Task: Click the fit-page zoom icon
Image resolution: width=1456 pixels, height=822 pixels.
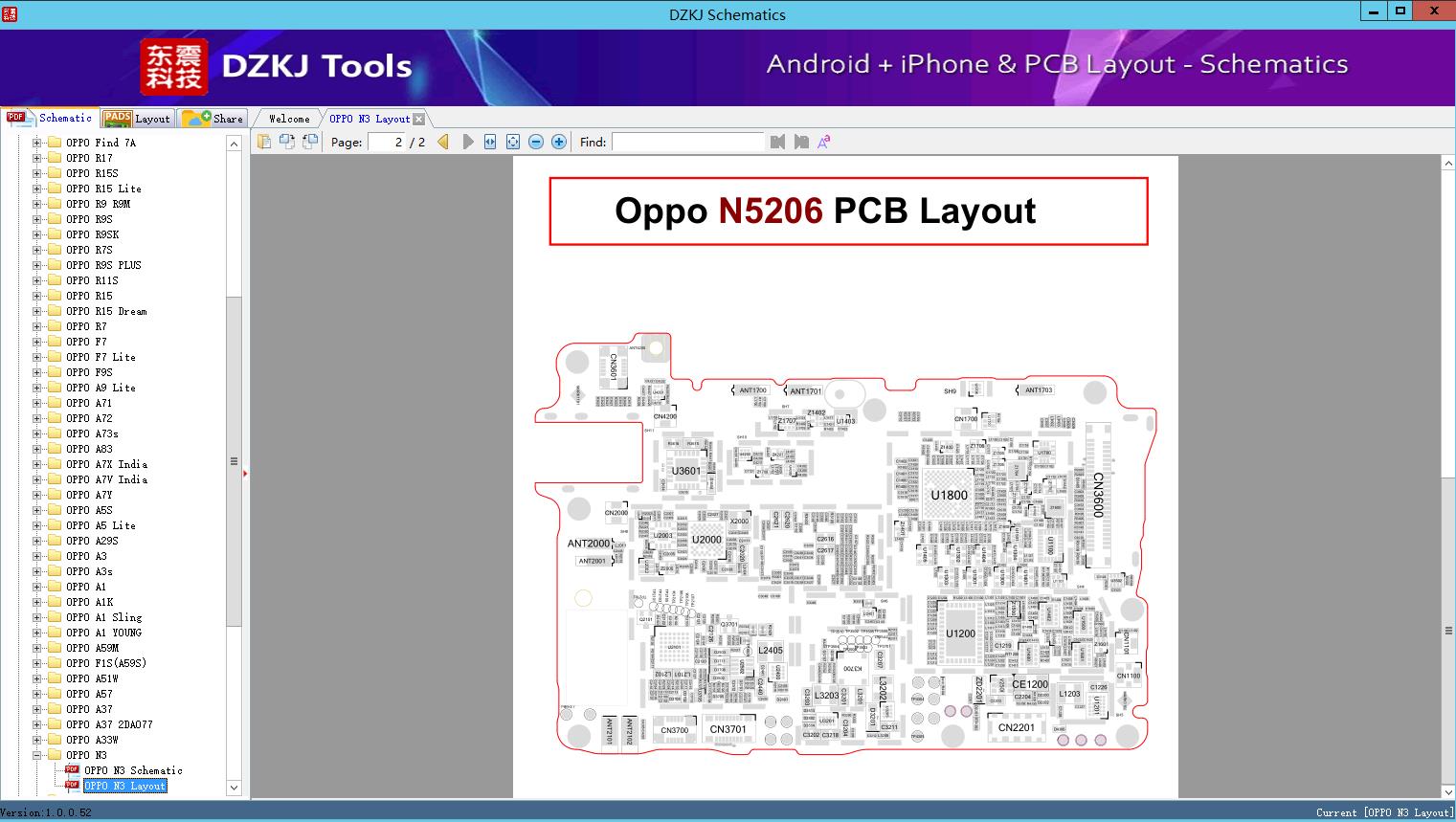Action: click(x=512, y=142)
